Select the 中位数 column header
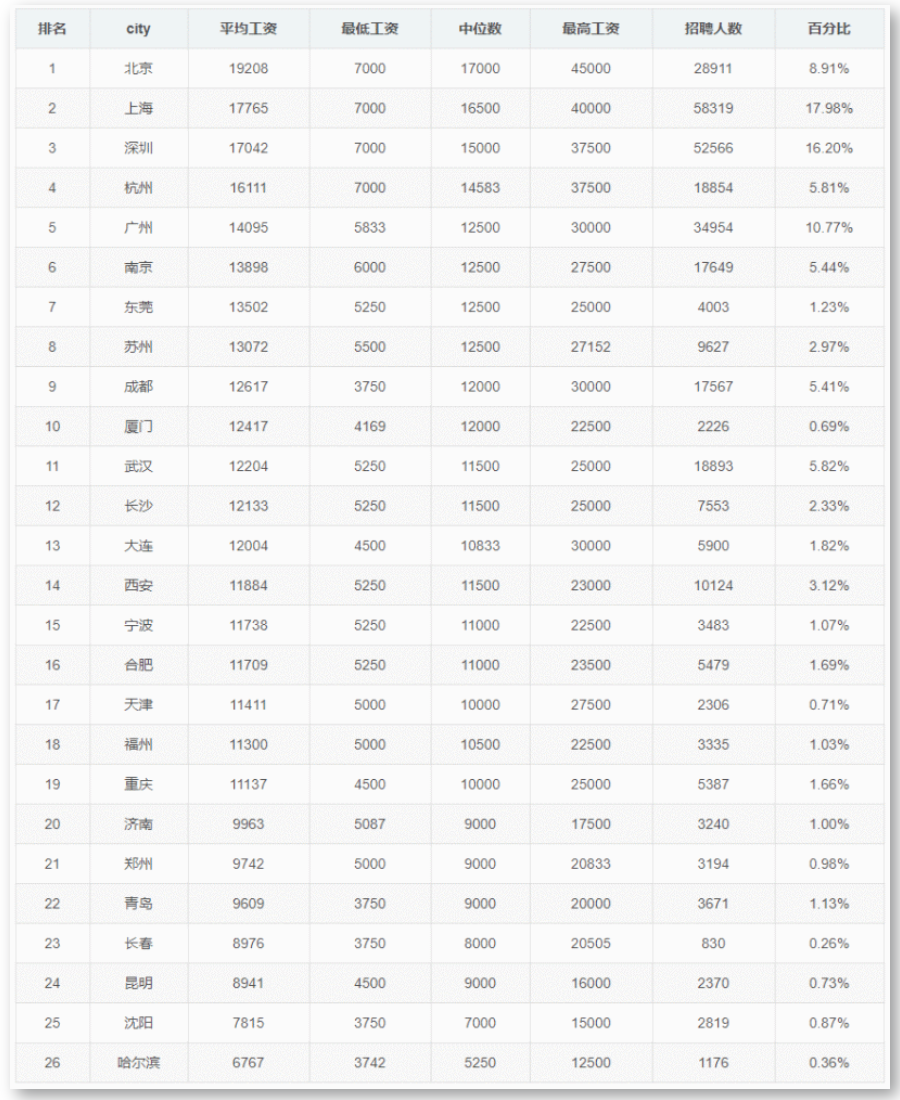 [480, 29]
